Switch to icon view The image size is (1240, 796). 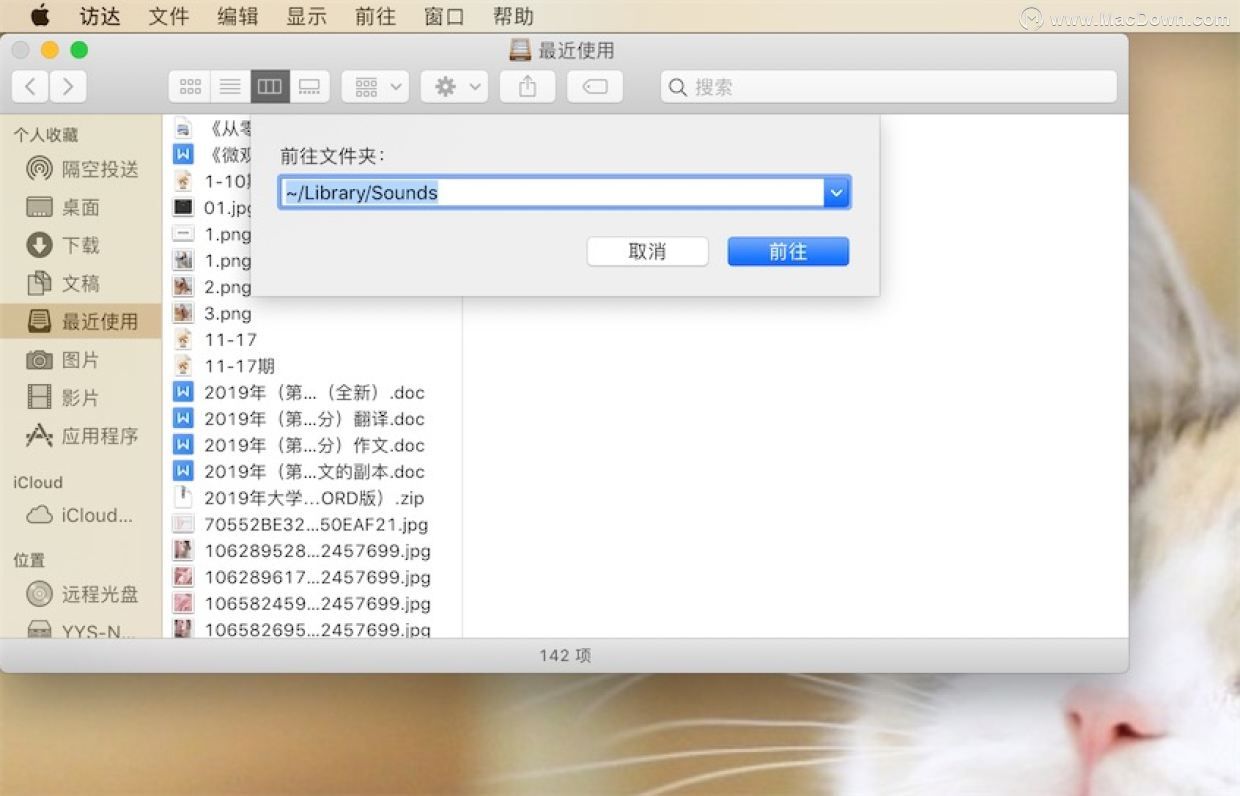coord(190,87)
